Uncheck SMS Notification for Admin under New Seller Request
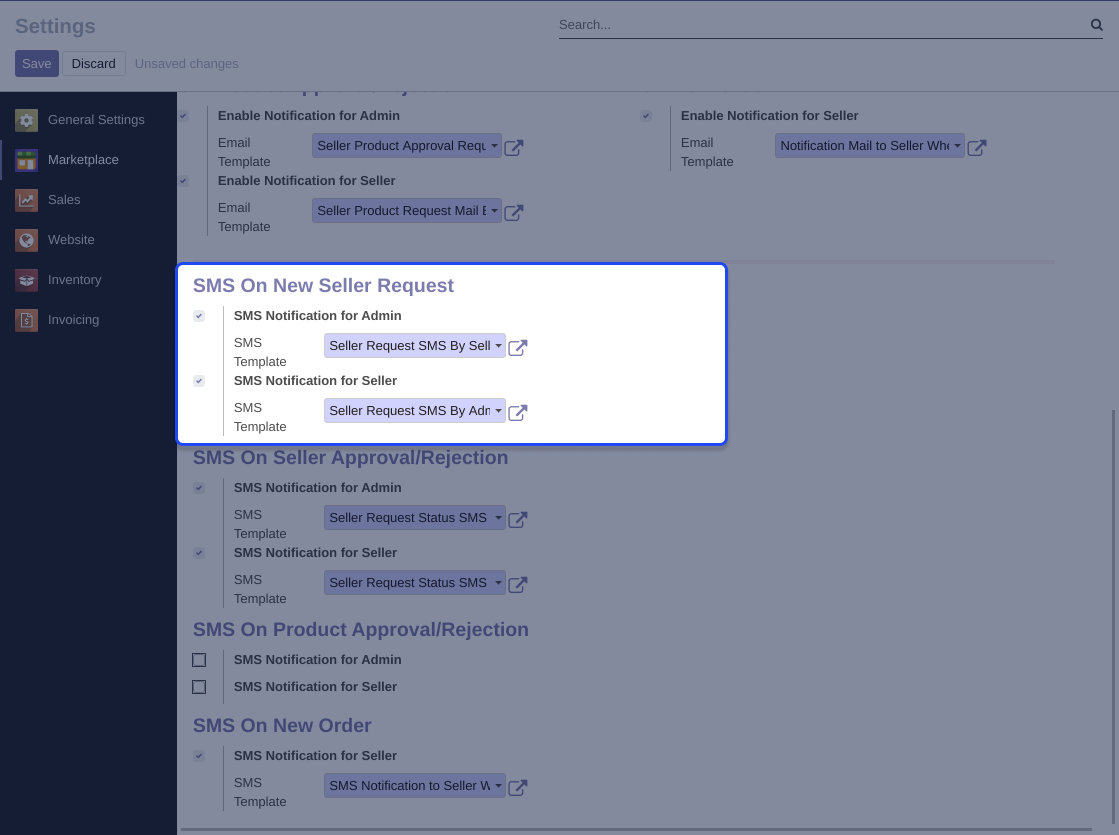 point(199,316)
